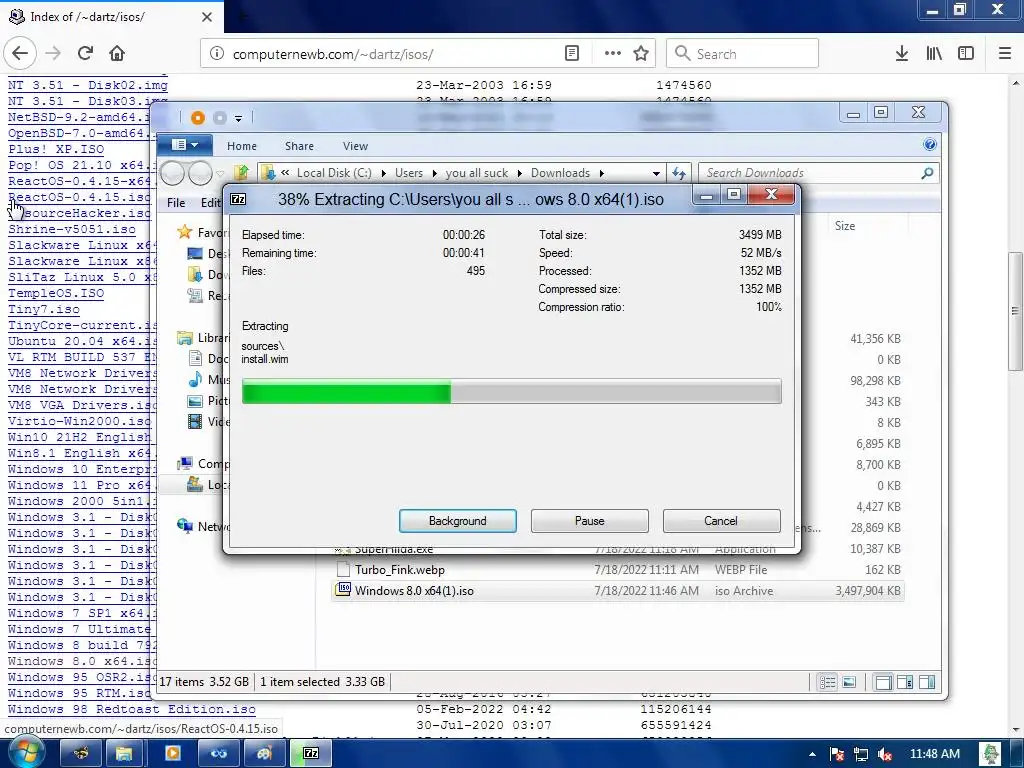
Task: Select Windows 8.0 x64(1).iso file
Action: (x=618, y=590)
